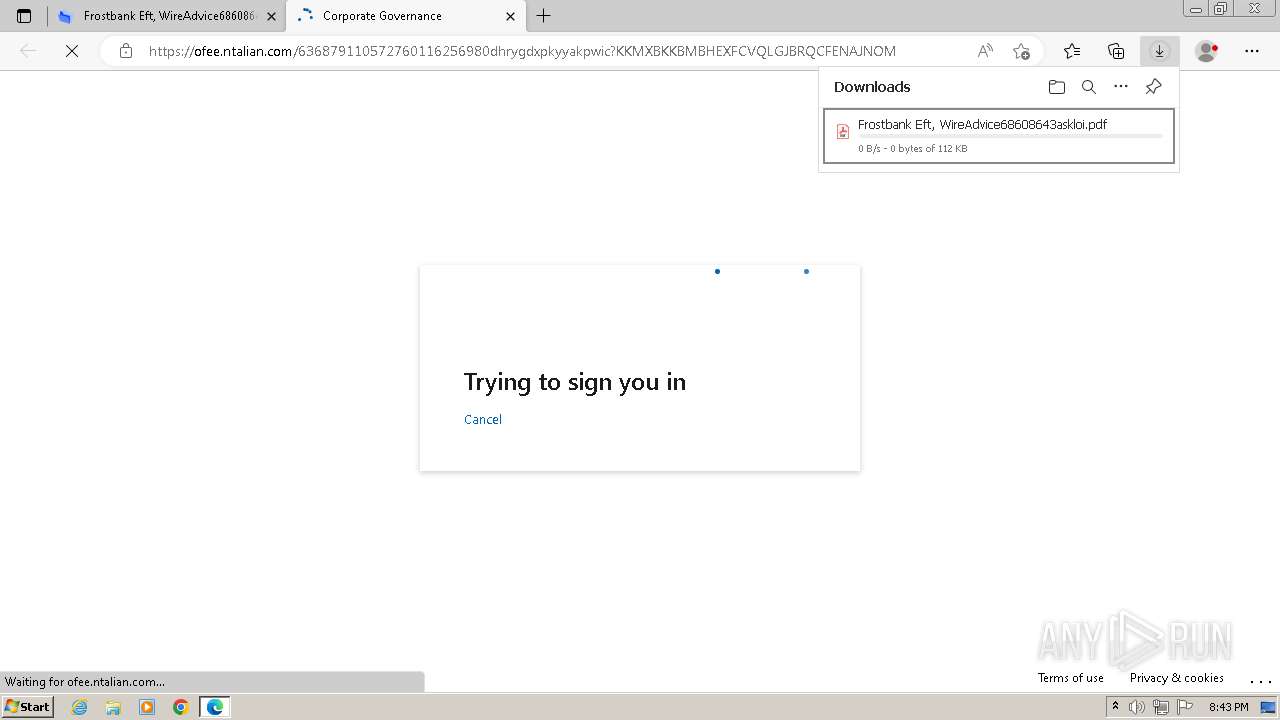1280x720 pixels.
Task: Open Read aloud icon in address bar
Action: [x=985, y=51]
